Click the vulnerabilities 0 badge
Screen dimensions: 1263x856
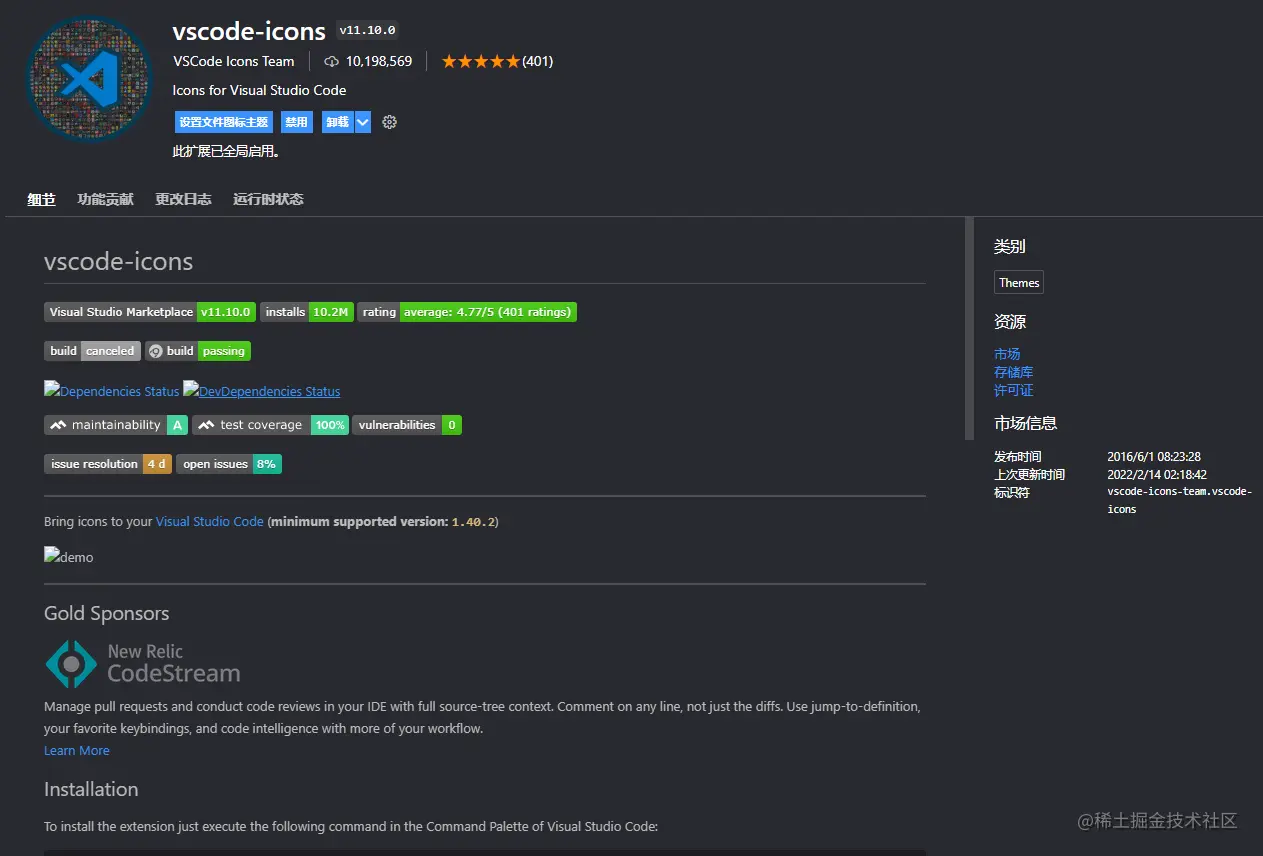(x=407, y=425)
